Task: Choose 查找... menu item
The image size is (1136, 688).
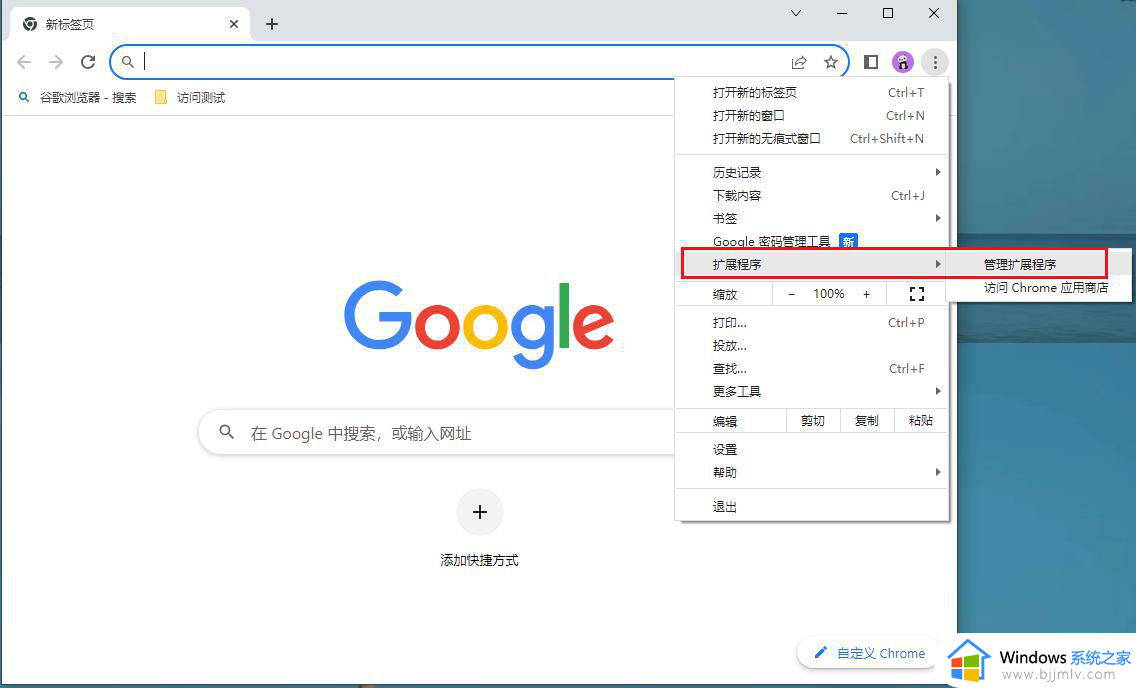Action: (x=811, y=369)
